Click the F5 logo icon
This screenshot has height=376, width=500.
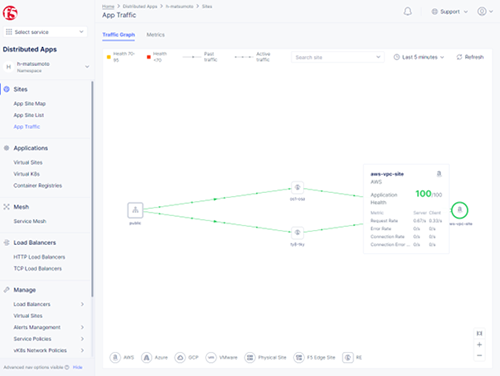(10, 13)
